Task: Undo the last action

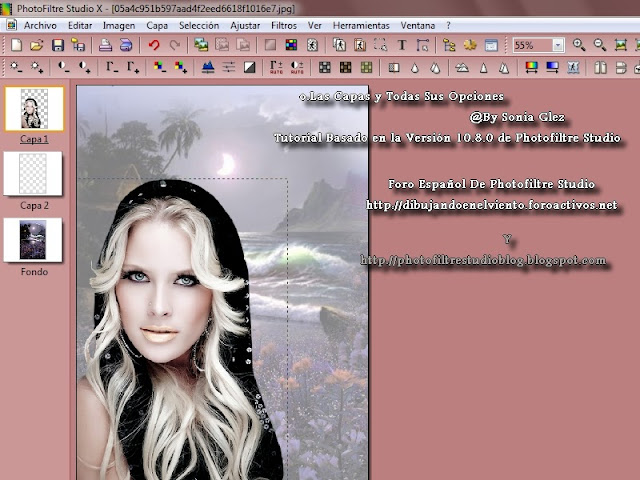Action: tap(154, 44)
